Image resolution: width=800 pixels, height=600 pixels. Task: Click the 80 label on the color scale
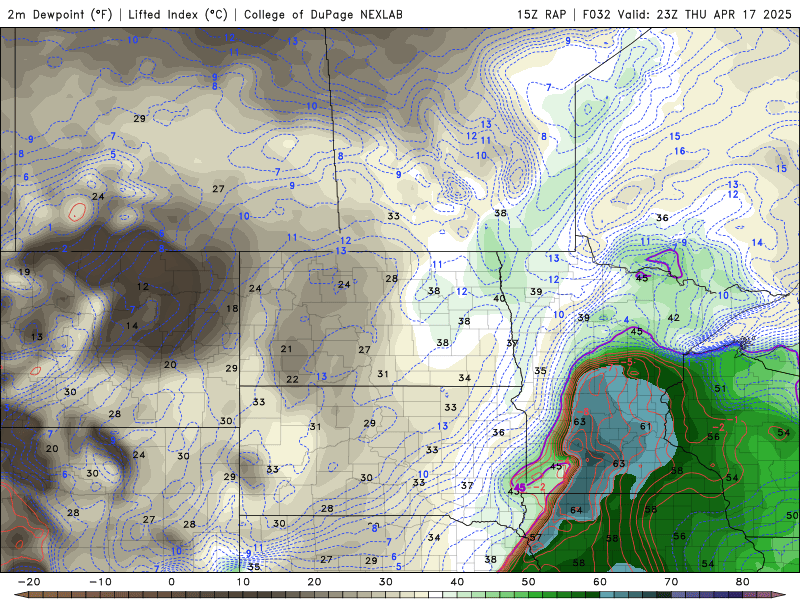pos(742,582)
